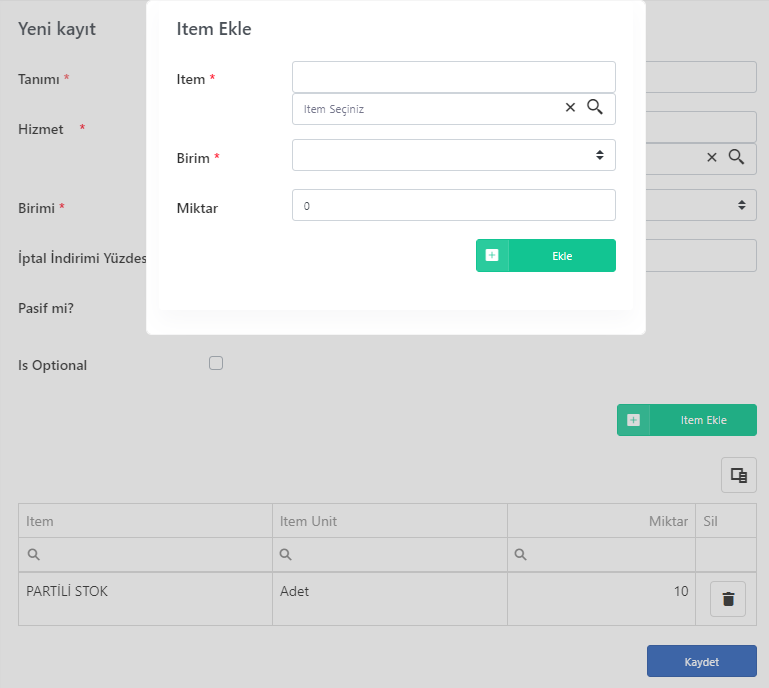Open the column chooser icon above the table

coord(739,475)
